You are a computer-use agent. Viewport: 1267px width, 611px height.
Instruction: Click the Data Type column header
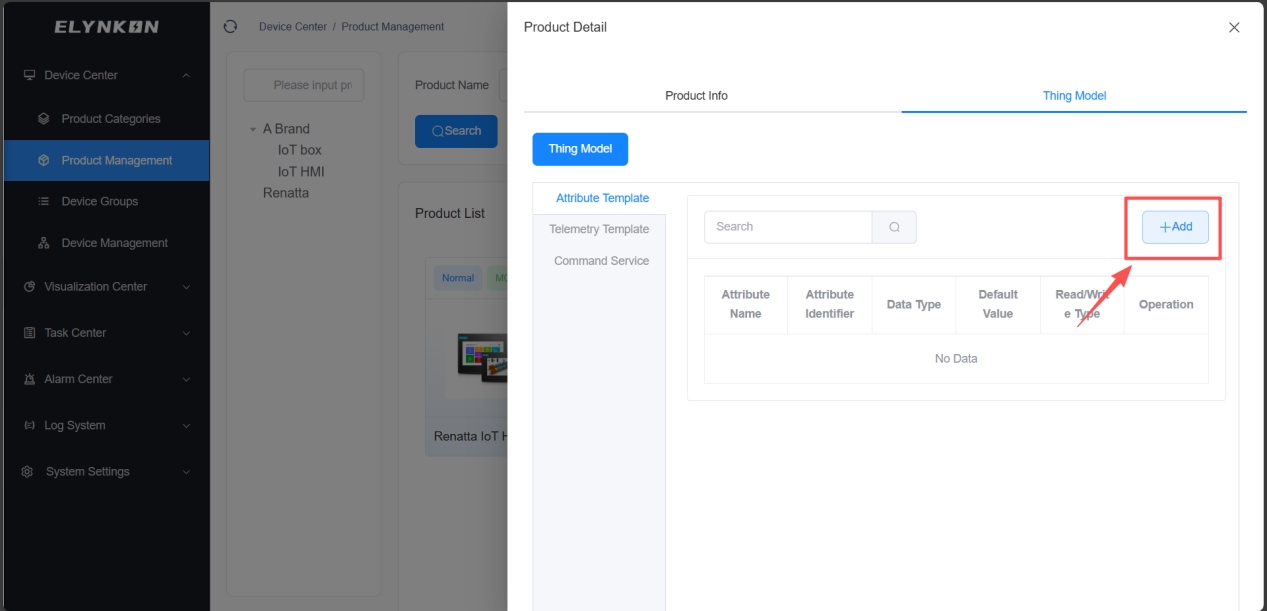[x=914, y=305]
